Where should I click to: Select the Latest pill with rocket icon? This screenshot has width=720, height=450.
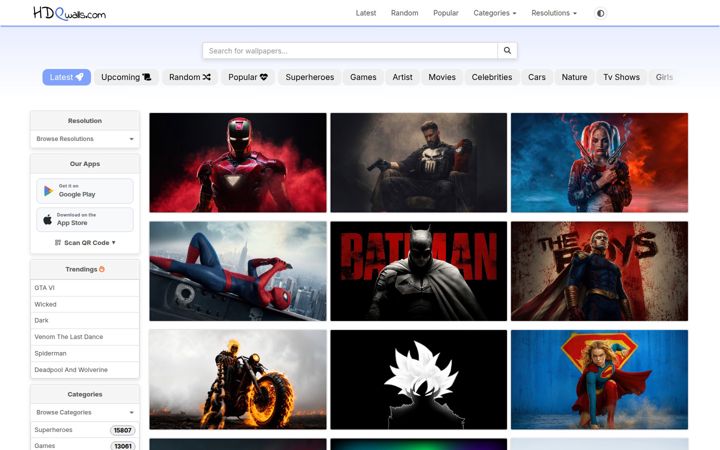click(x=67, y=77)
